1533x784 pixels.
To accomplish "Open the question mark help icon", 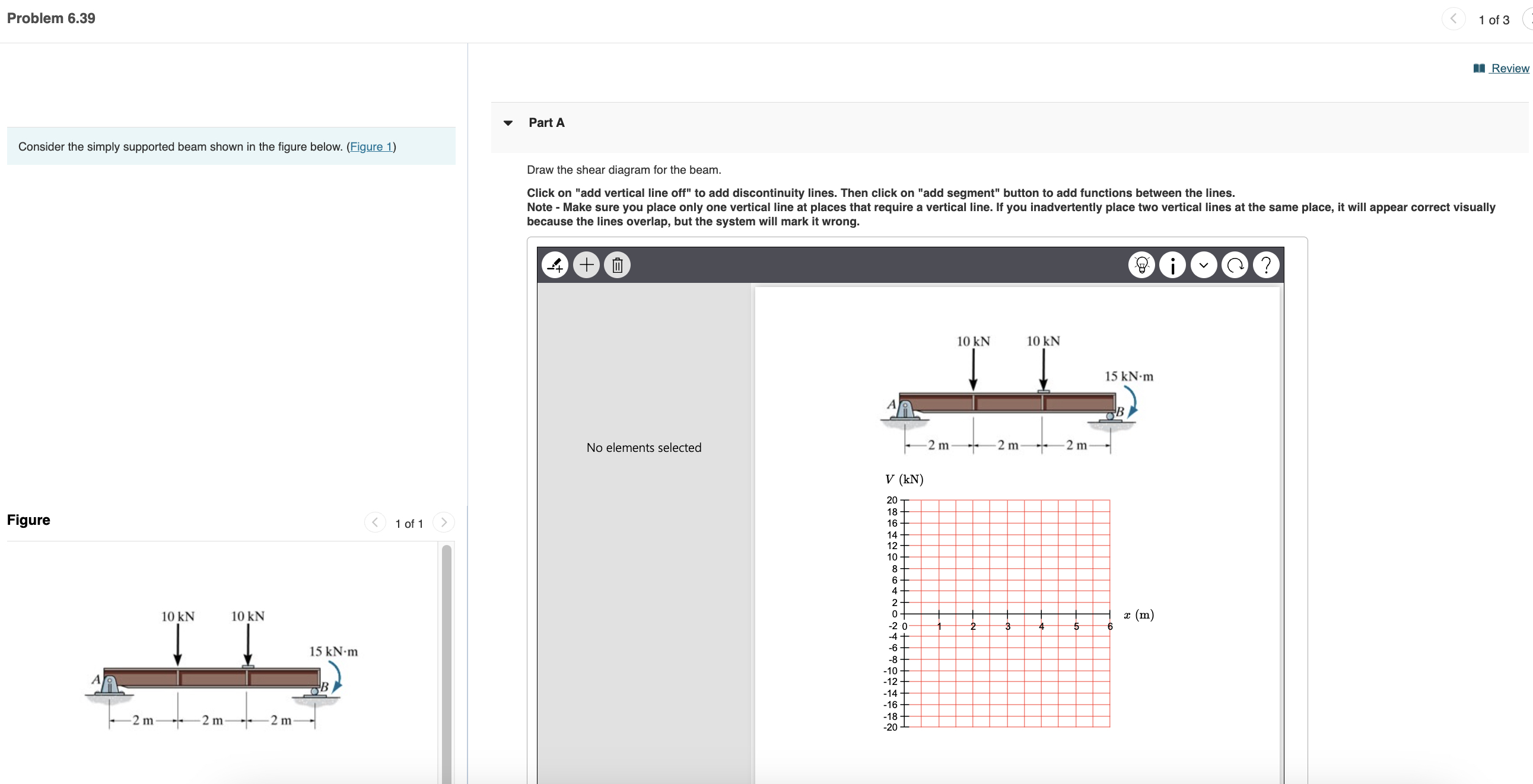I will click(1266, 264).
